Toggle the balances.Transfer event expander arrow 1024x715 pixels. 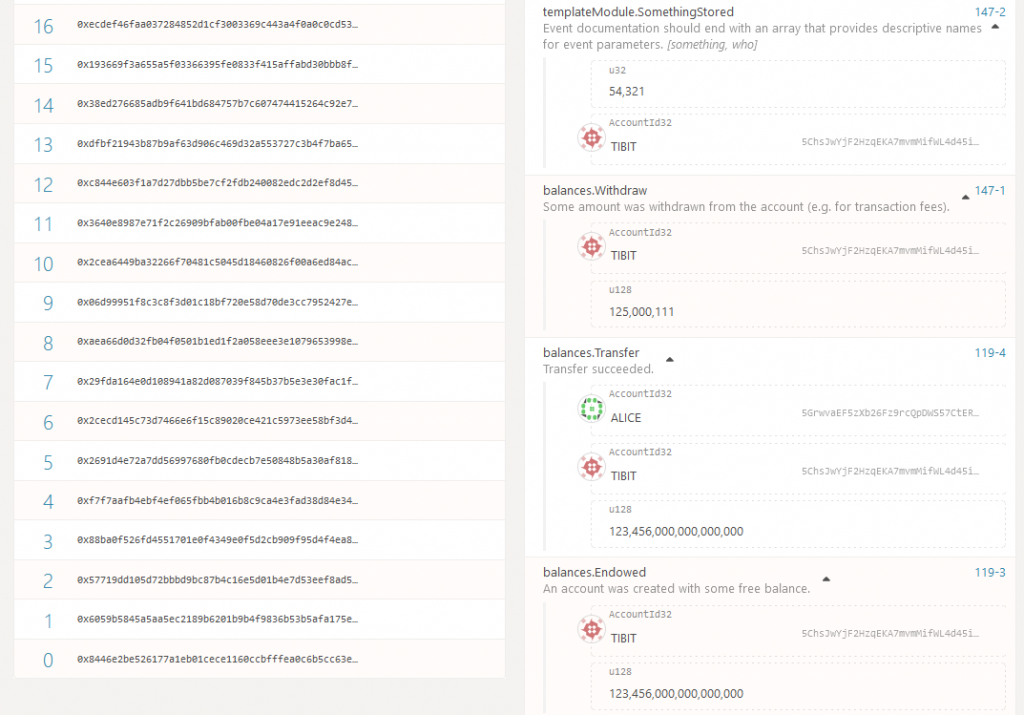click(670, 359)
